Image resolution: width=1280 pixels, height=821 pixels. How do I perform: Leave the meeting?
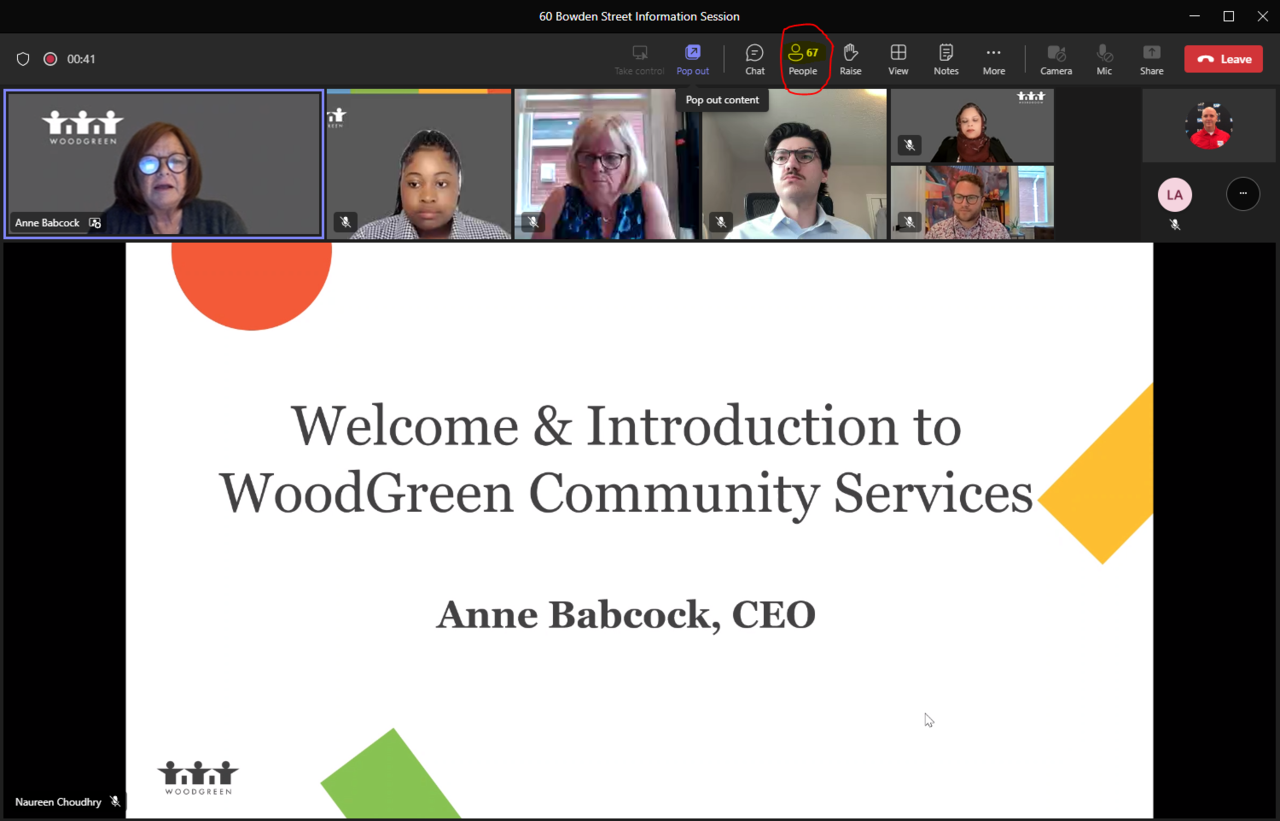[1224, 59]
